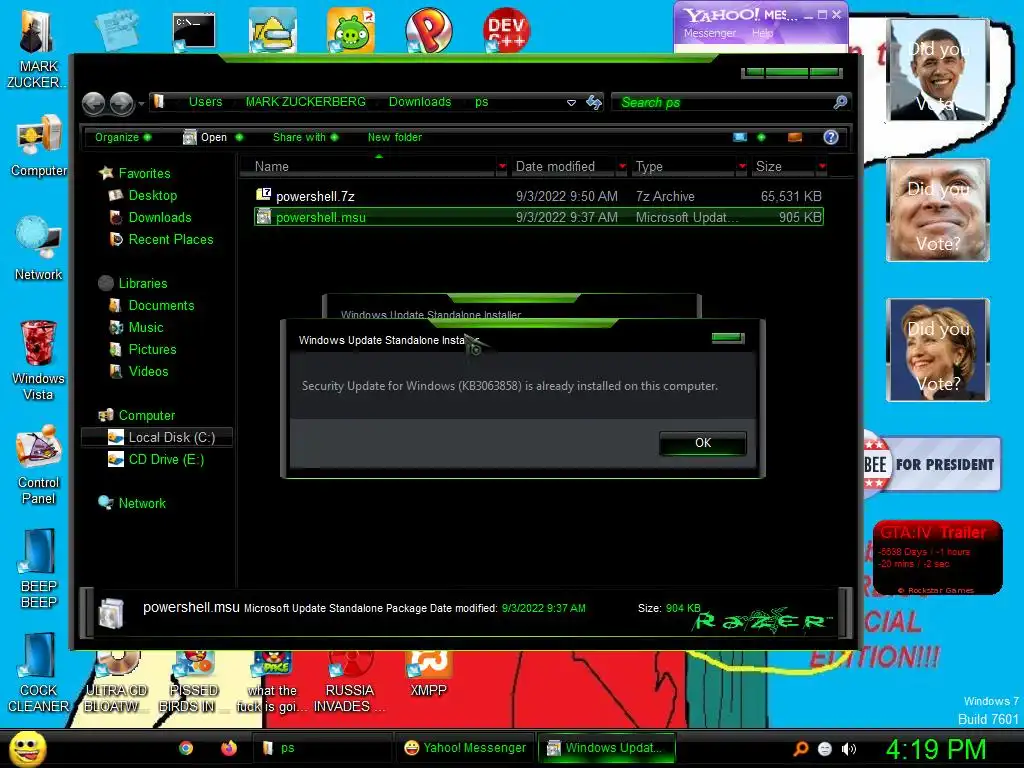Launch the Angry Birds pig desktop shortcut
1024x768 pixels.
pos(351,30)
